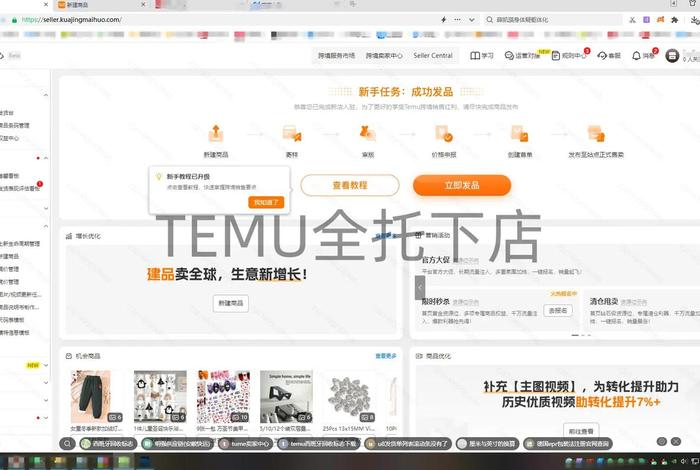
Task: Open the 消息 bell notifications
Action: click(x=636, y=56)
